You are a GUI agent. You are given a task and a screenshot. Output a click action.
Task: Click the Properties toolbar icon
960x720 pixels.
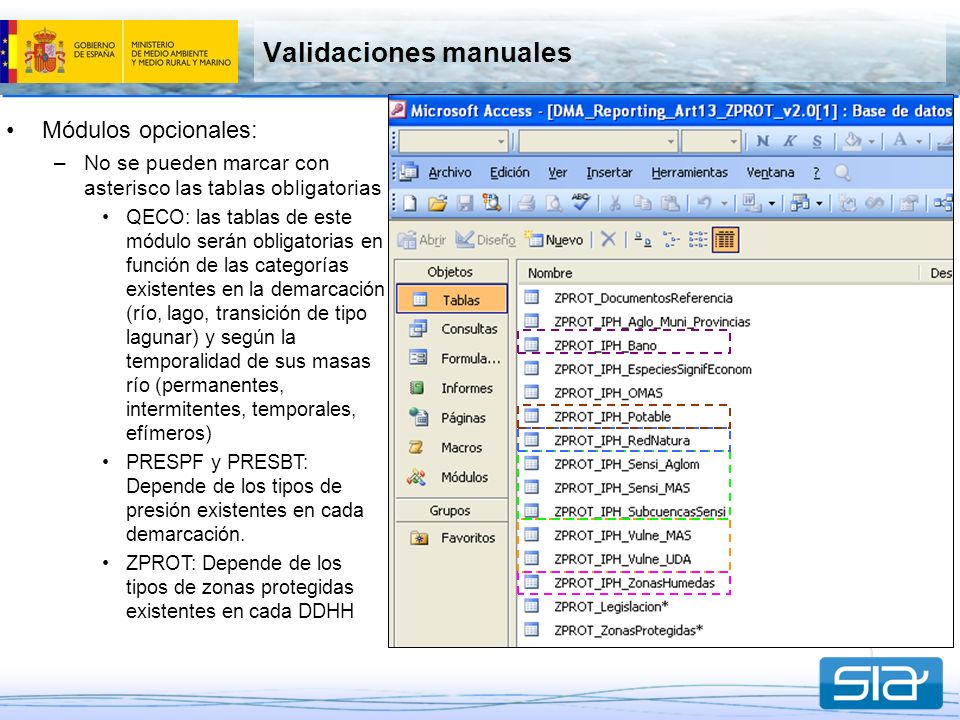(x=909, y=203)
